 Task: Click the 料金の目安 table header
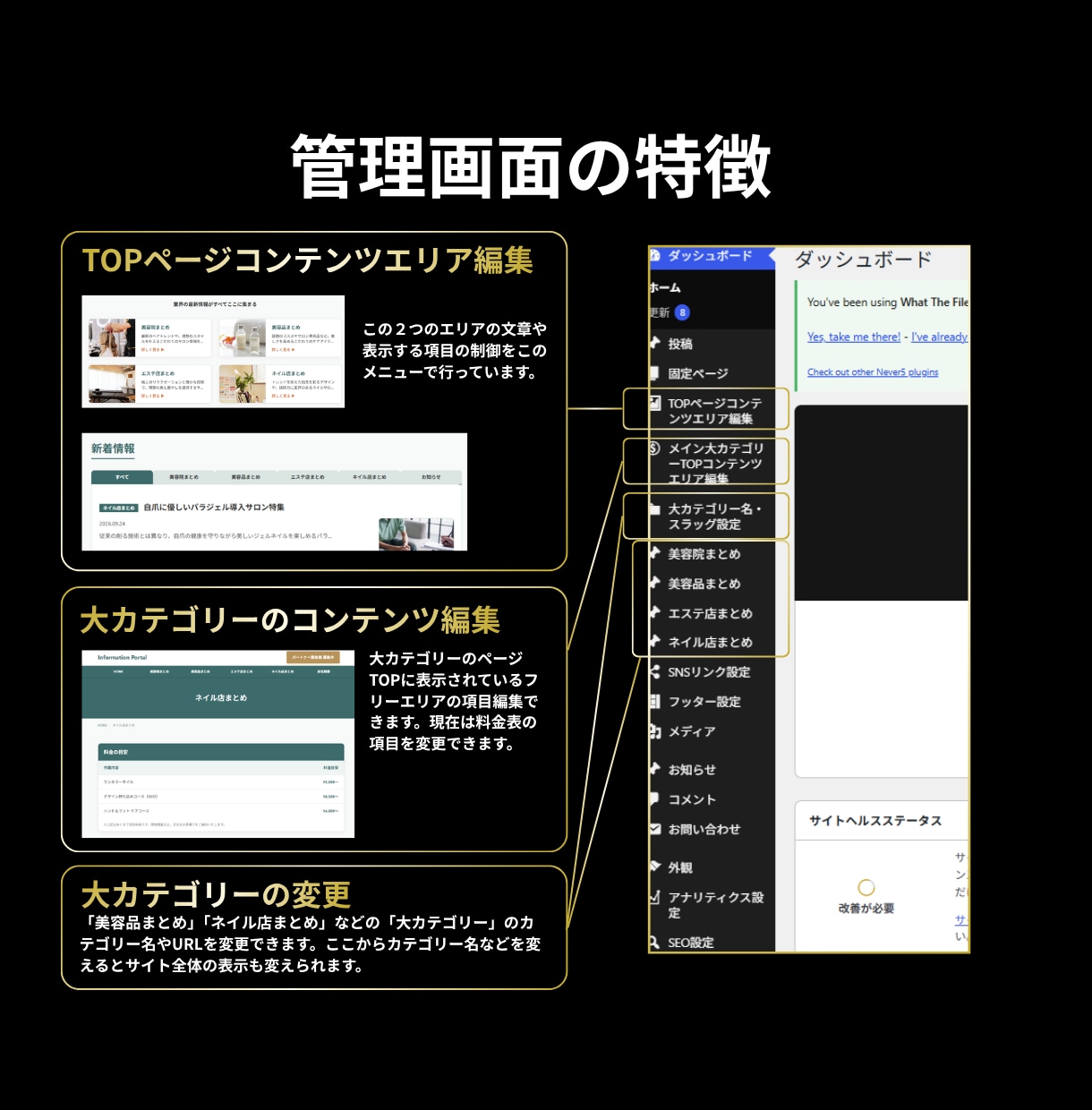point(221,752)
